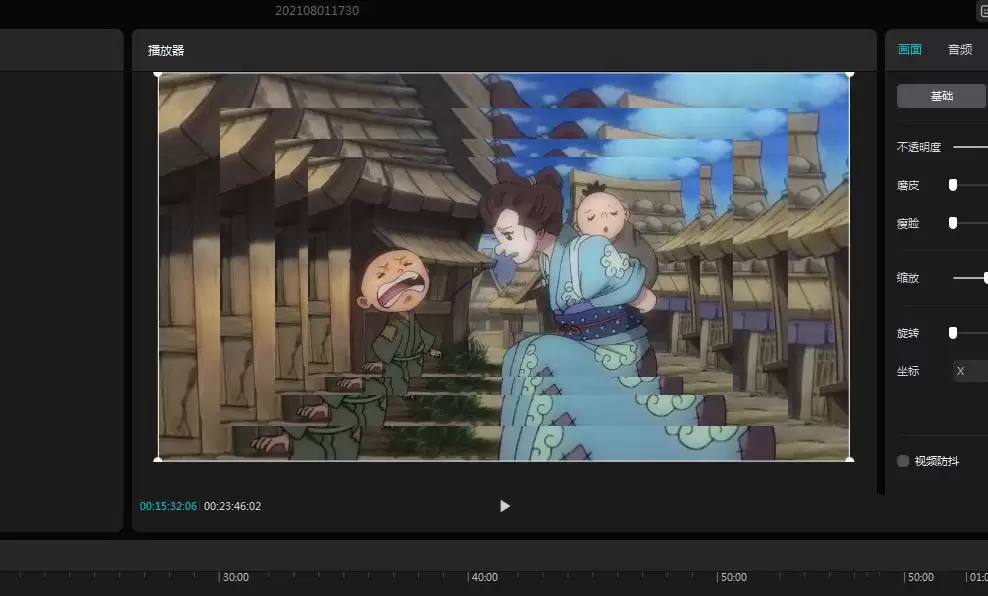The width and height of the screenshot is (988, 596).
Task: Click the 瘦脸 slim-face slider handle
Action: click(x=952, y=223)
